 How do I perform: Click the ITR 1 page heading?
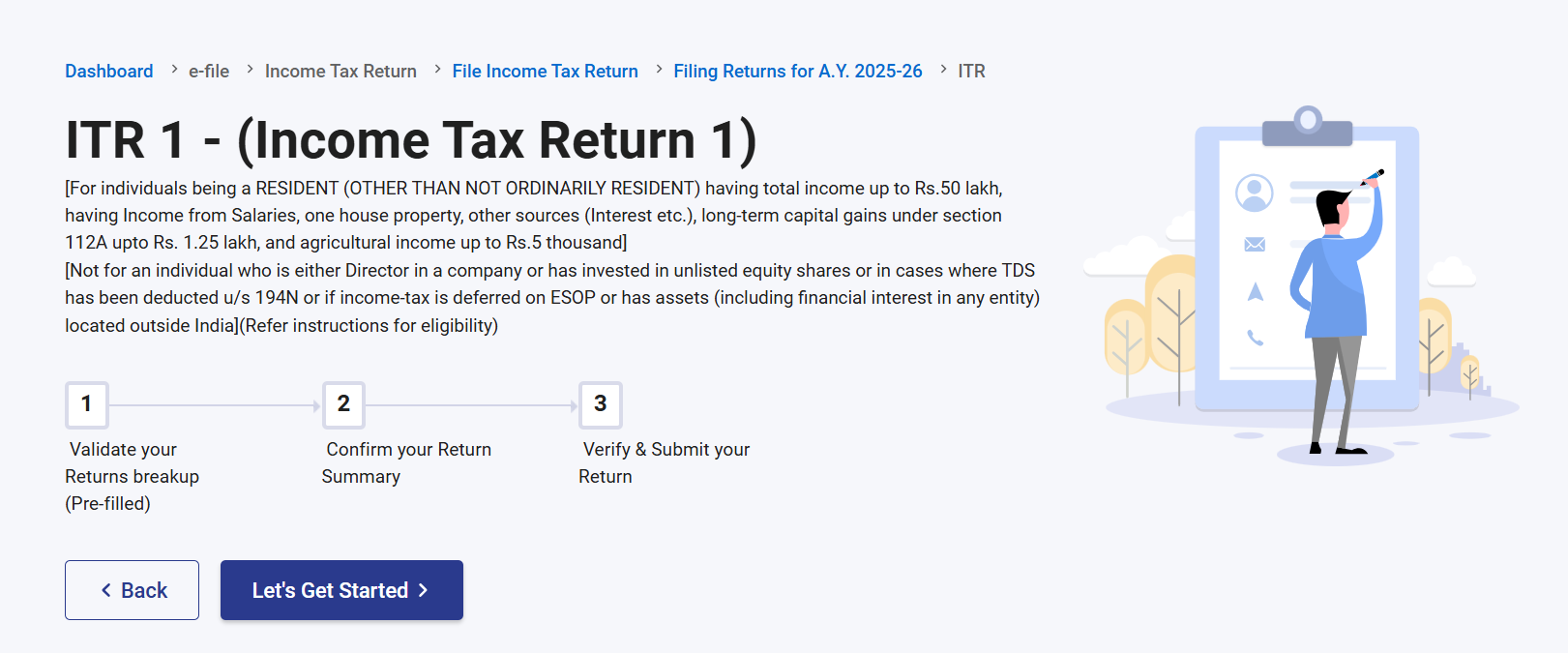point(411,140)
